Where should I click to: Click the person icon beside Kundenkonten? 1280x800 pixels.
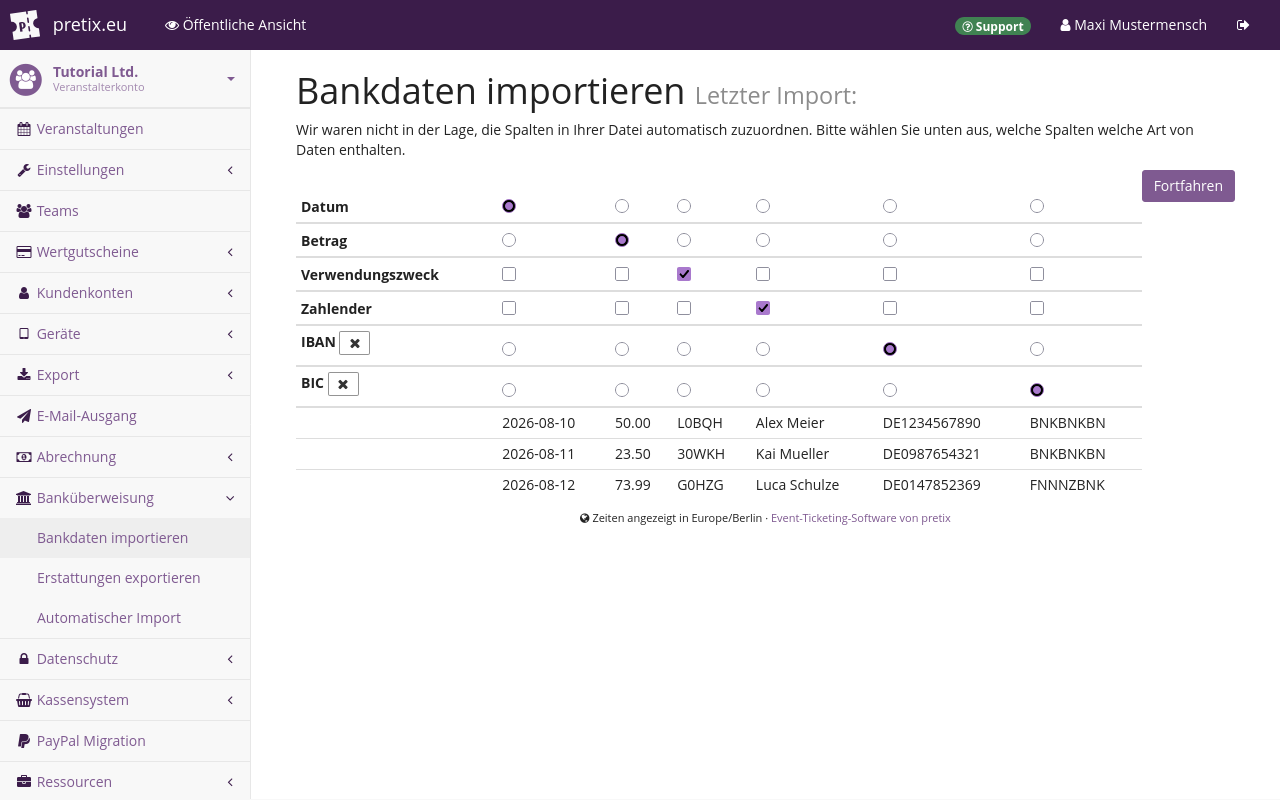(24, 293)
